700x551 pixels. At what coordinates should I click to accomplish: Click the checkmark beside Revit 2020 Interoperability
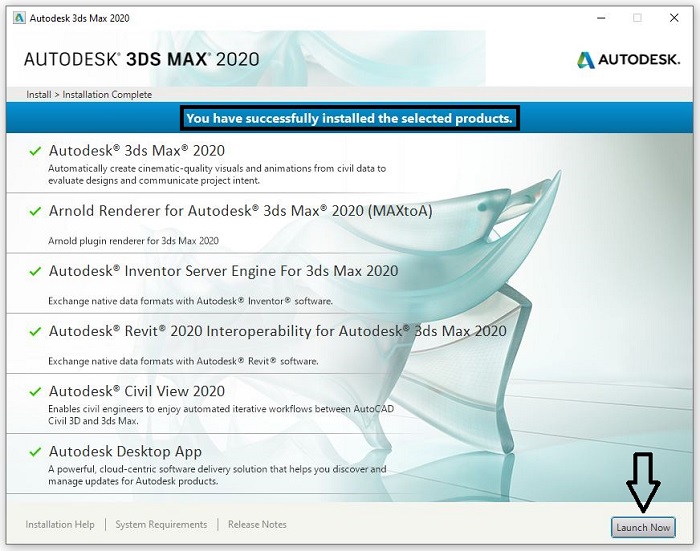[35, 332]
